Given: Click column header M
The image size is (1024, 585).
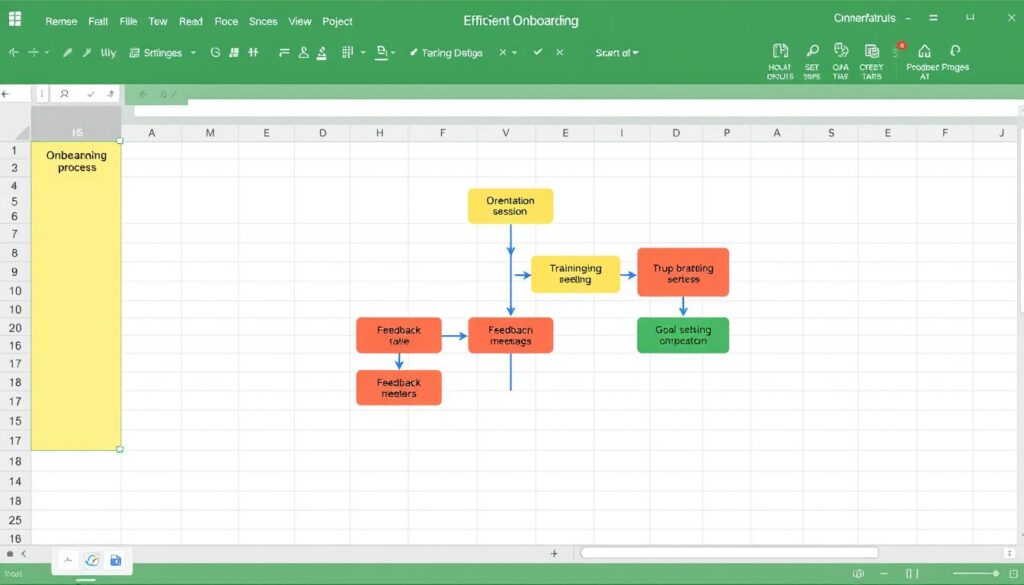Looking at the screenshot, I should click(x=210, y=133).
